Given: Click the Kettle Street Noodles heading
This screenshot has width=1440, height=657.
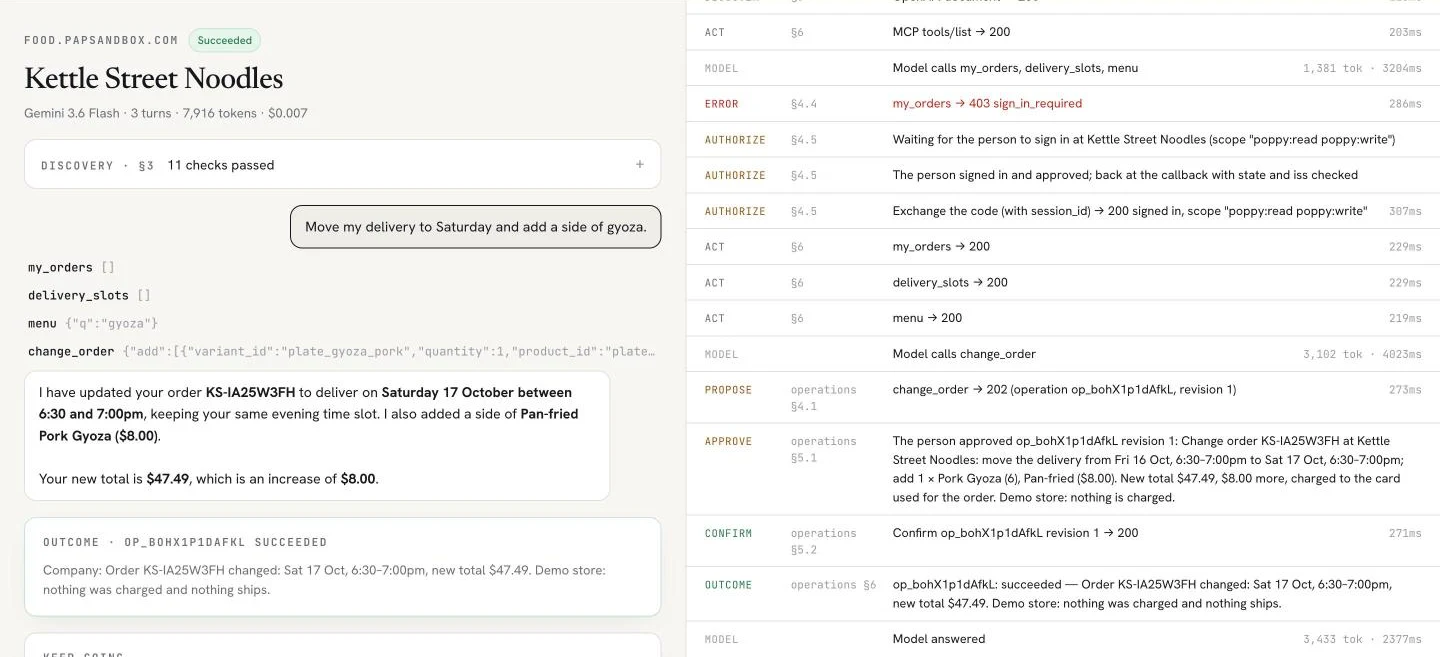Looking at the screenshot, I should (x=153, y=78).
